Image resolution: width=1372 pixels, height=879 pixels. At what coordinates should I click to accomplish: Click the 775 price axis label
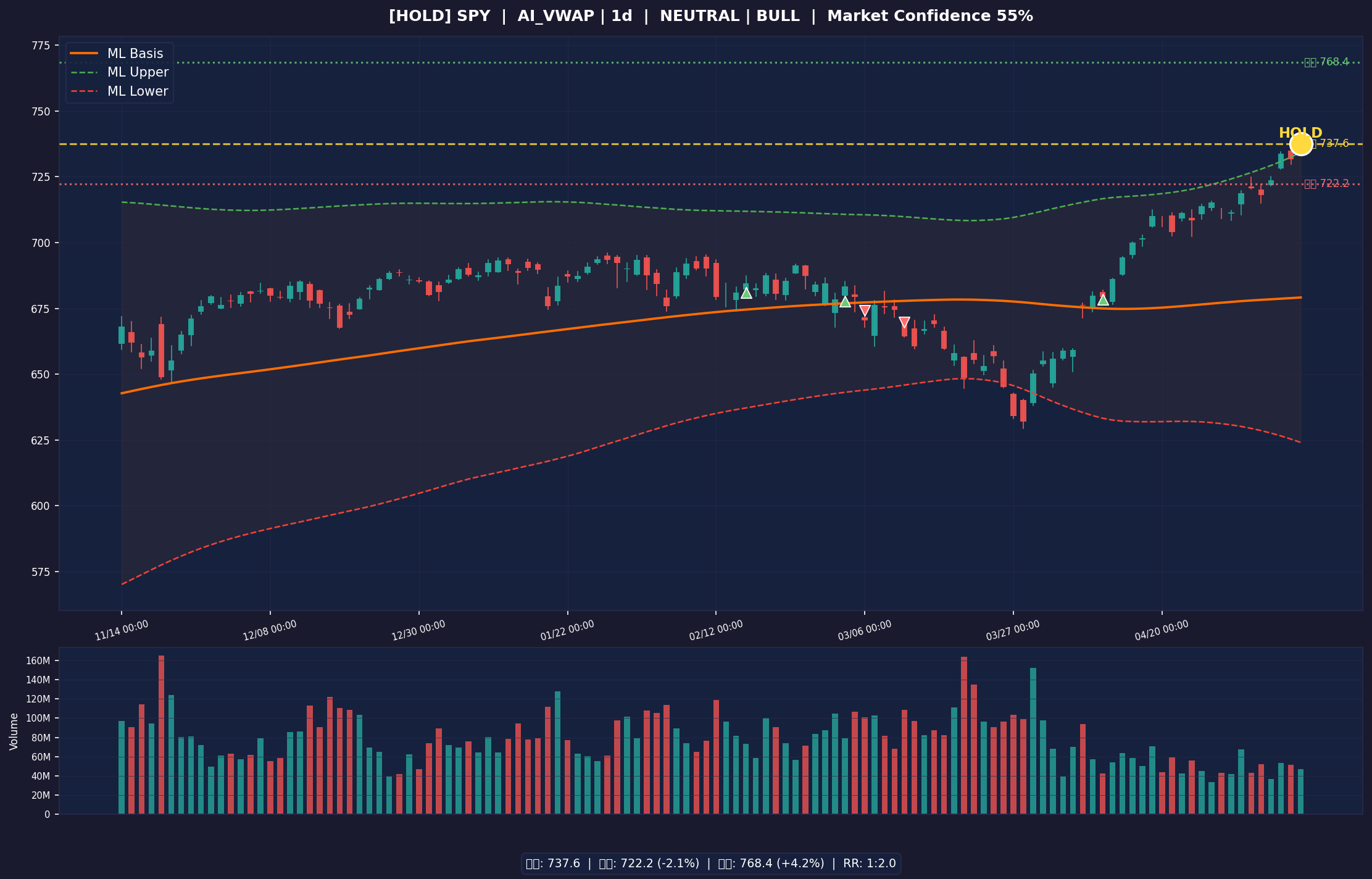[40, 46]
